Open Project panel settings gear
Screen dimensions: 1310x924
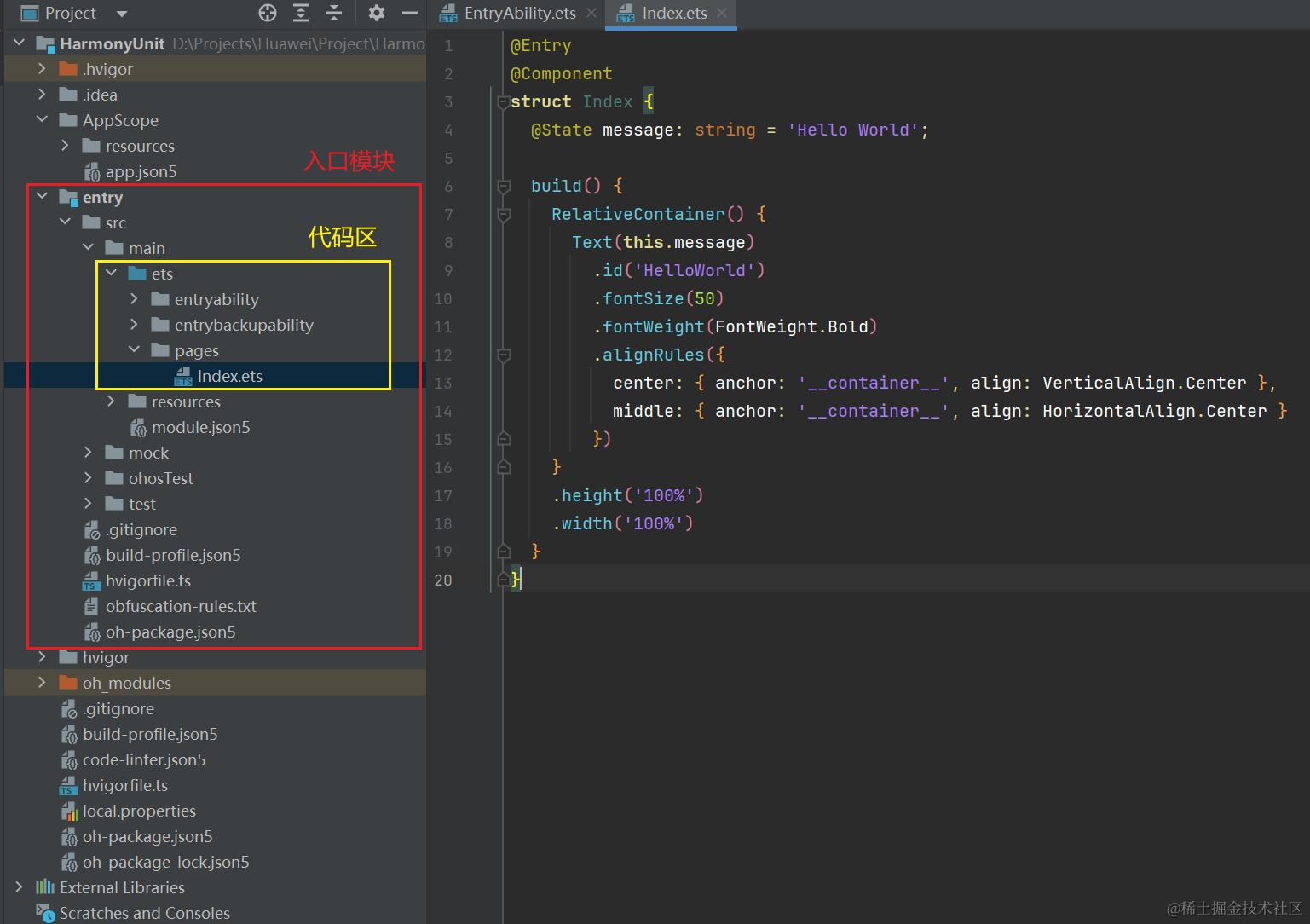[x=377, y=13]
